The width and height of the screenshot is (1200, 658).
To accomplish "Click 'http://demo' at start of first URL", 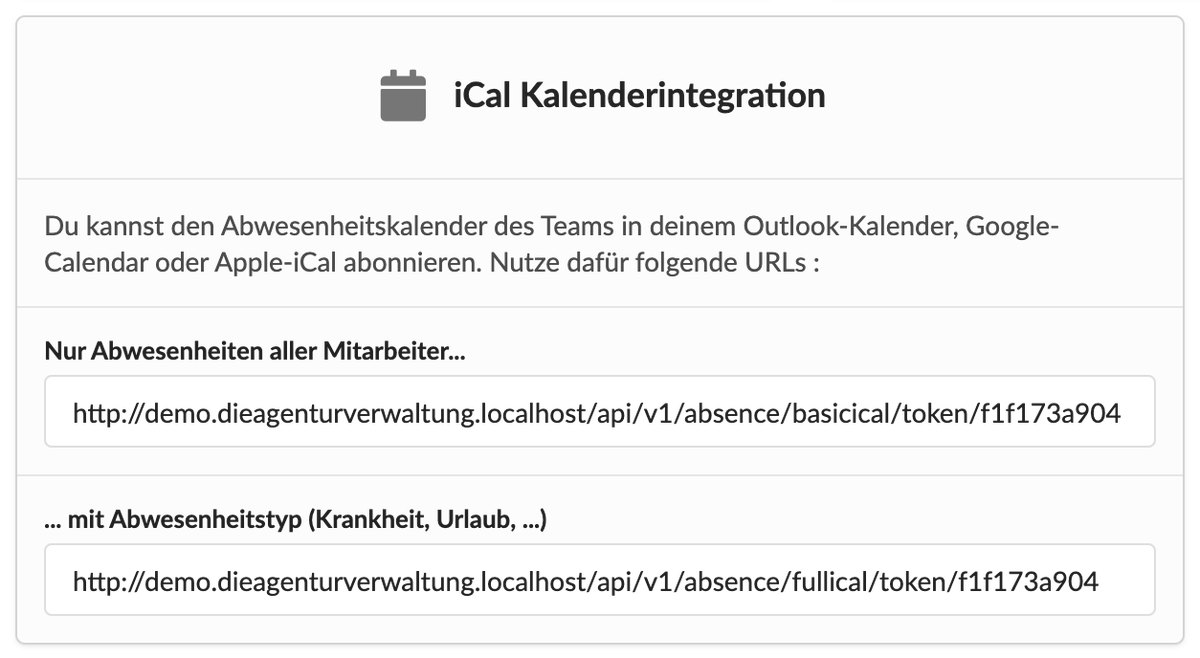I will tap(128, 412).
